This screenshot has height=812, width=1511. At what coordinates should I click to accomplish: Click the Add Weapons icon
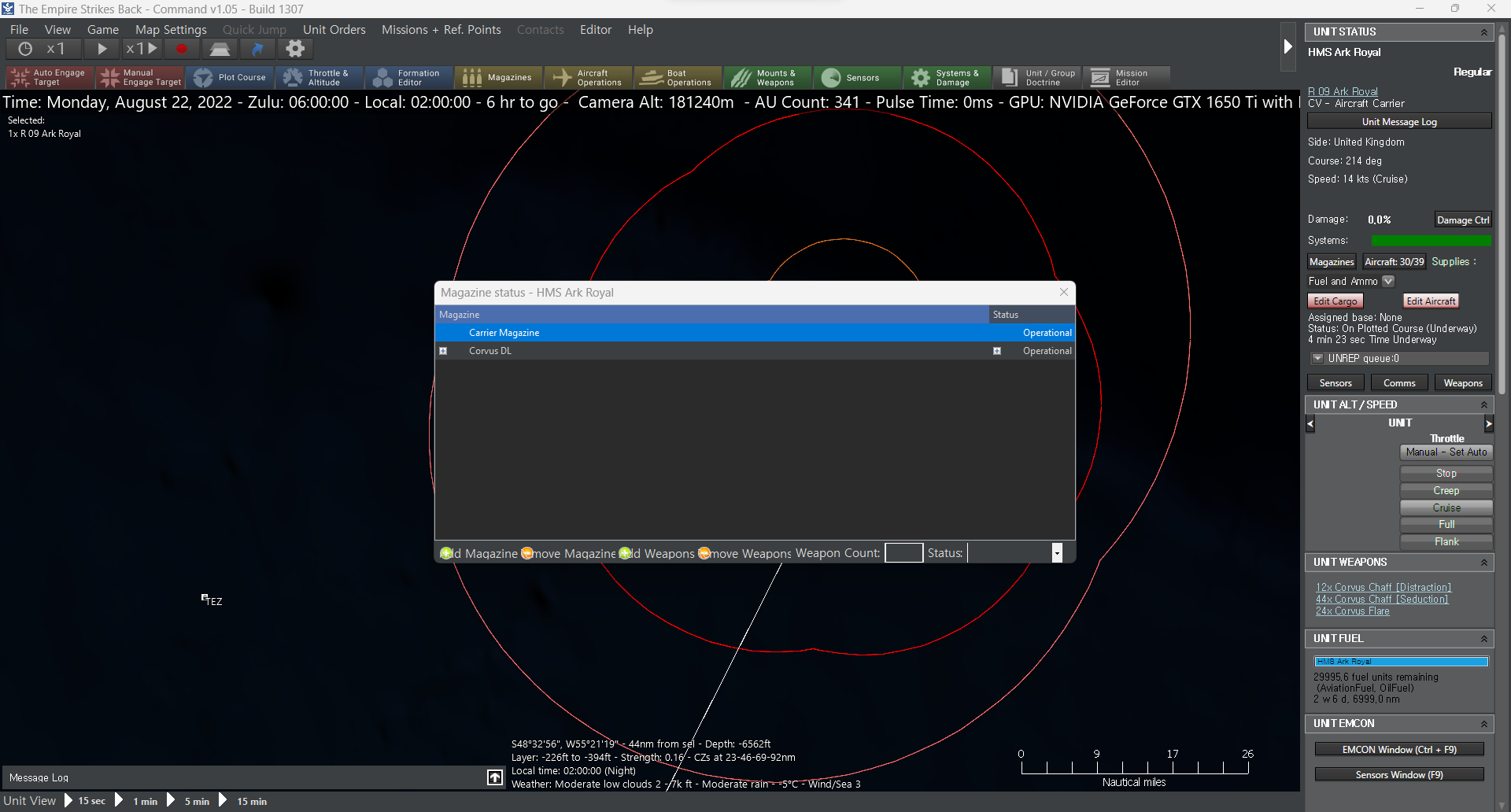point(625,553)
